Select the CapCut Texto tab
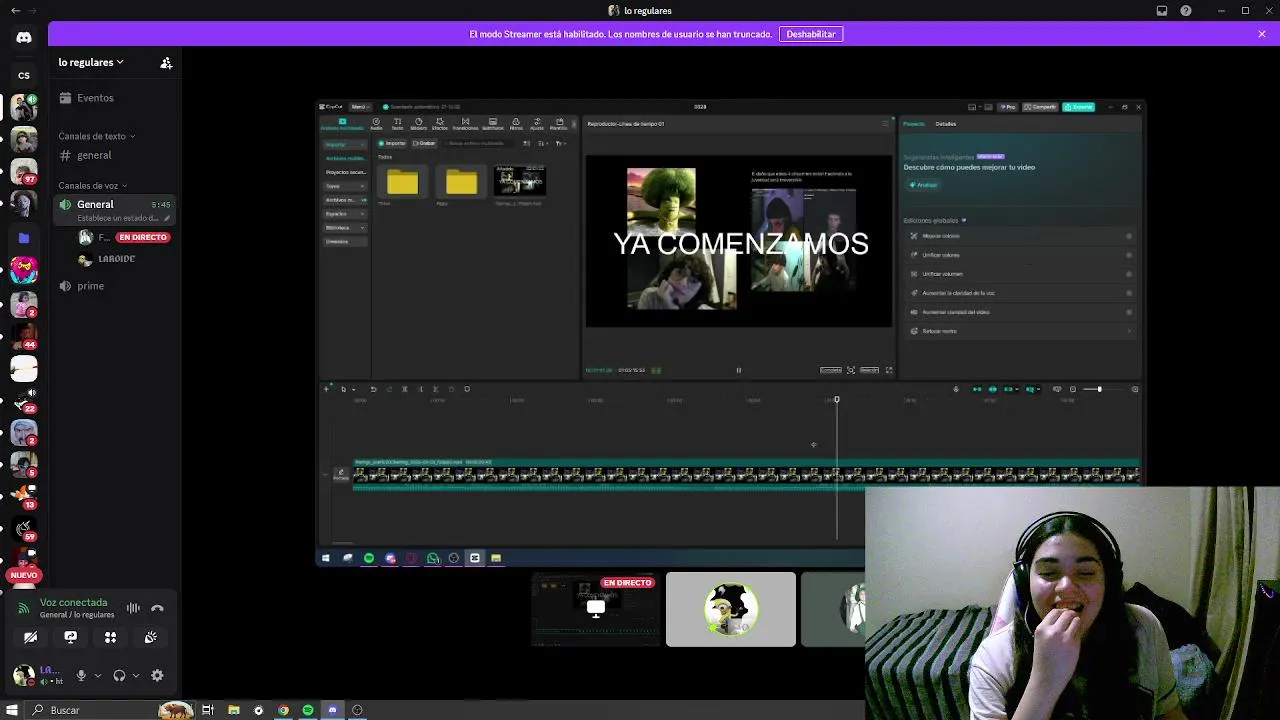1280x720 pixels. tap(397, 124)
